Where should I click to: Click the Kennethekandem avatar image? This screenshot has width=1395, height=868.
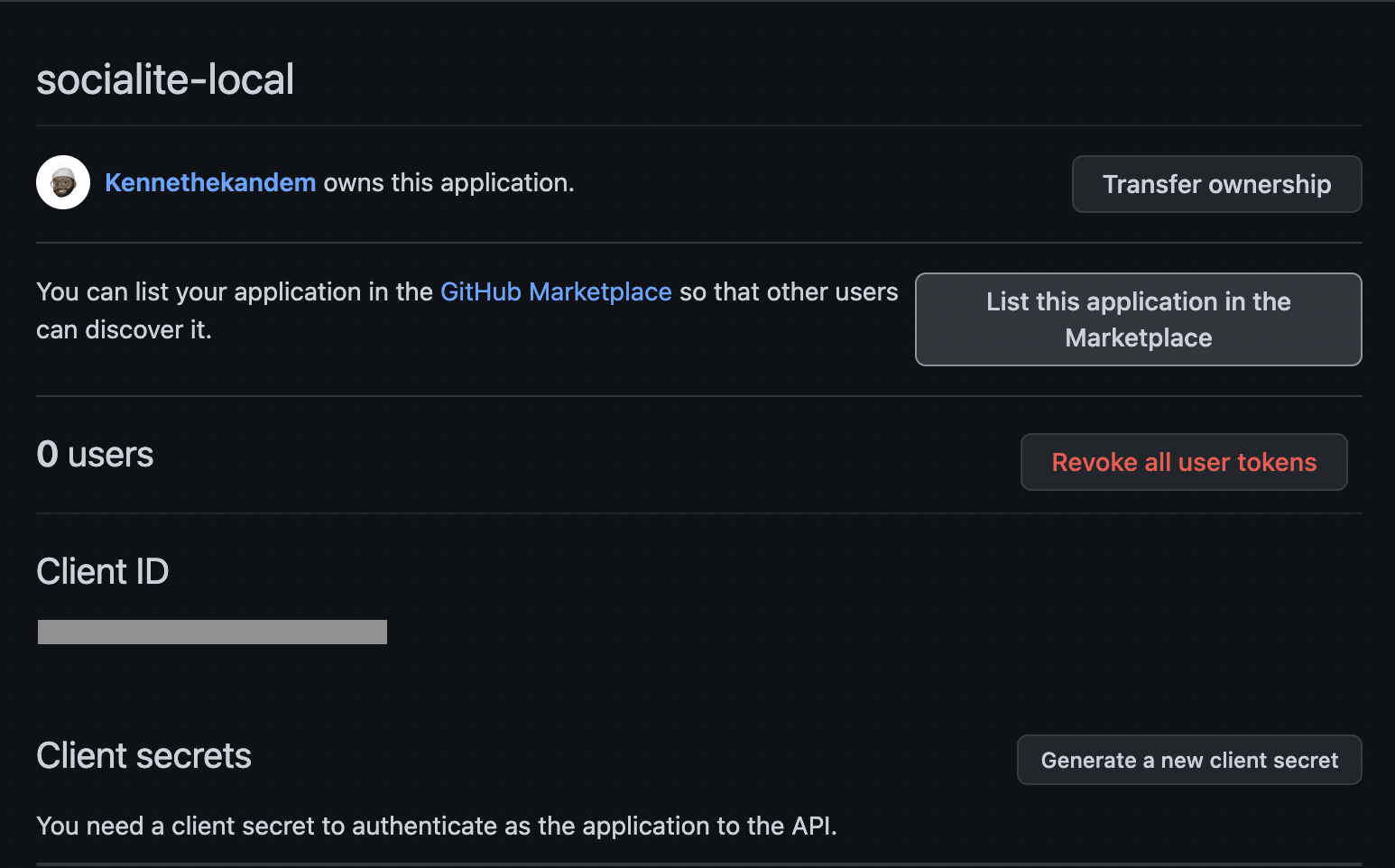63,182
